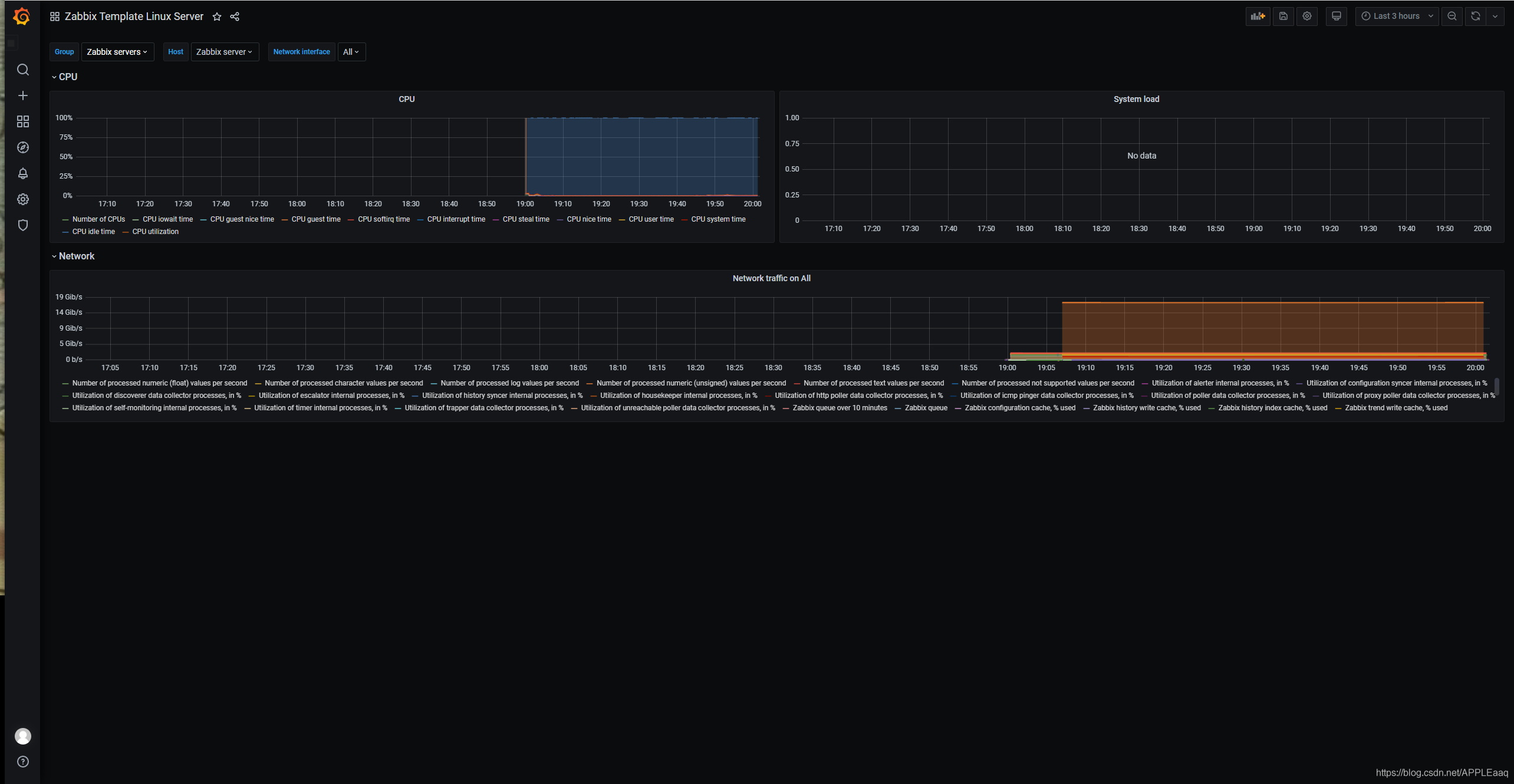The height and width of the screenshot is (784, 1514).
Task: Click the Create plus icon in sidebar
Action: [23, 95]
